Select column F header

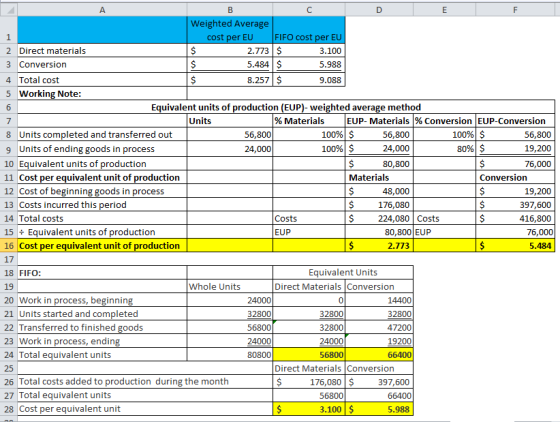[x=515, y=10]
